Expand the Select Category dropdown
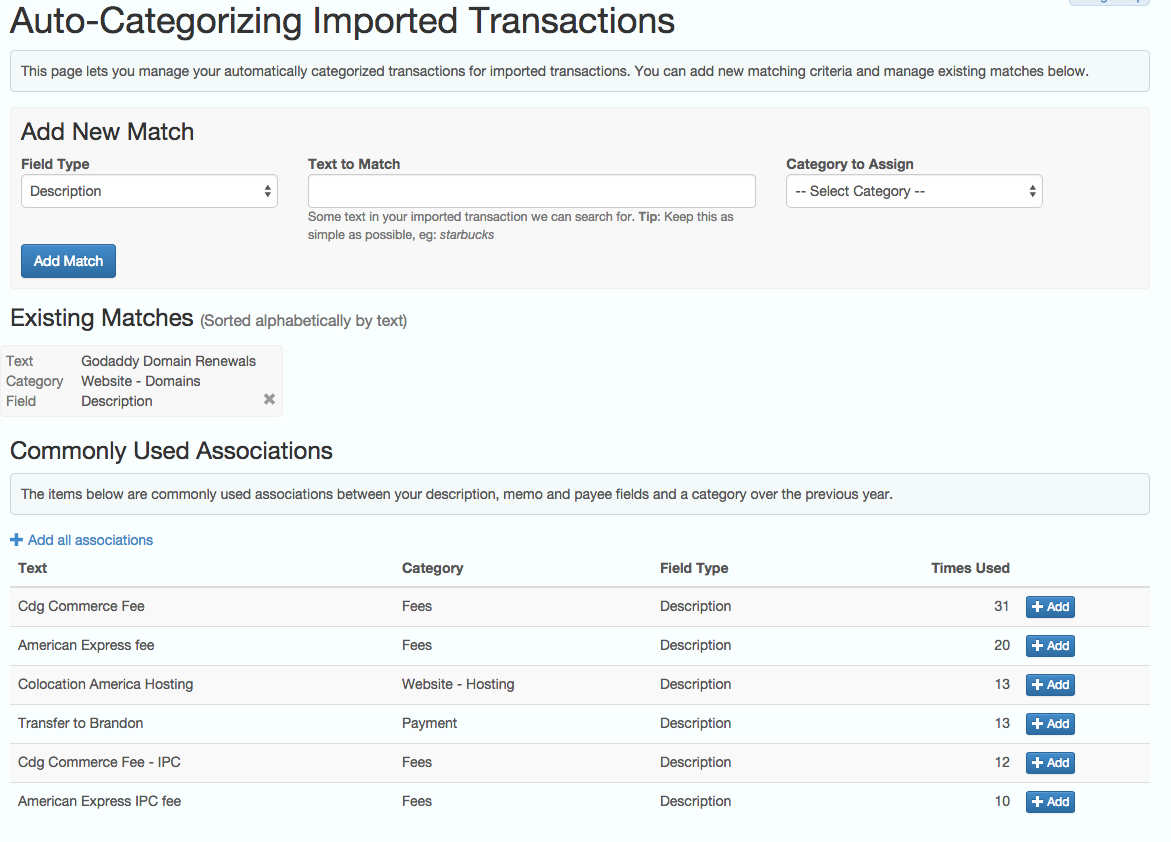 click(914, 191)
